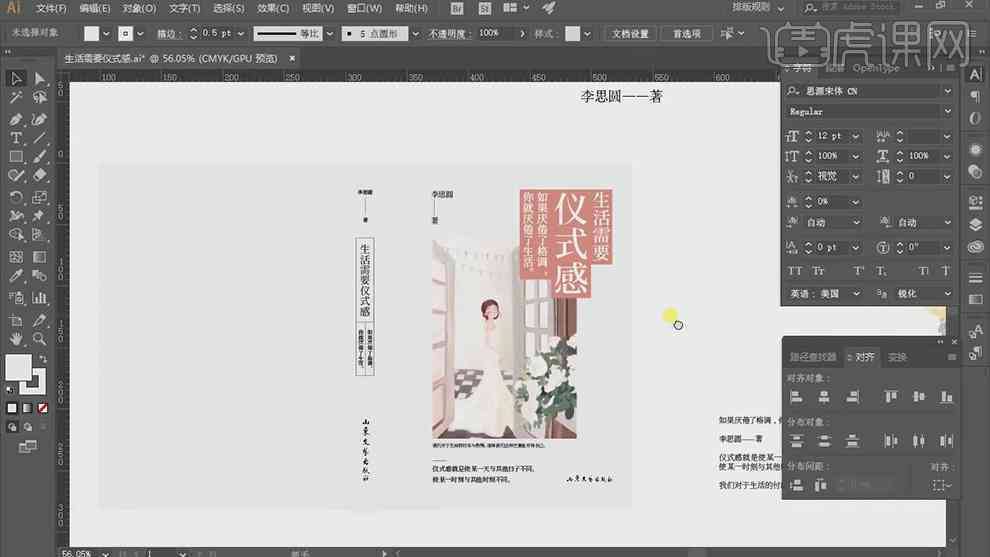Open the stroke weight 0.5 pt dropdown
This screenshot has height=557, width=990.
[x=241, y=33]
